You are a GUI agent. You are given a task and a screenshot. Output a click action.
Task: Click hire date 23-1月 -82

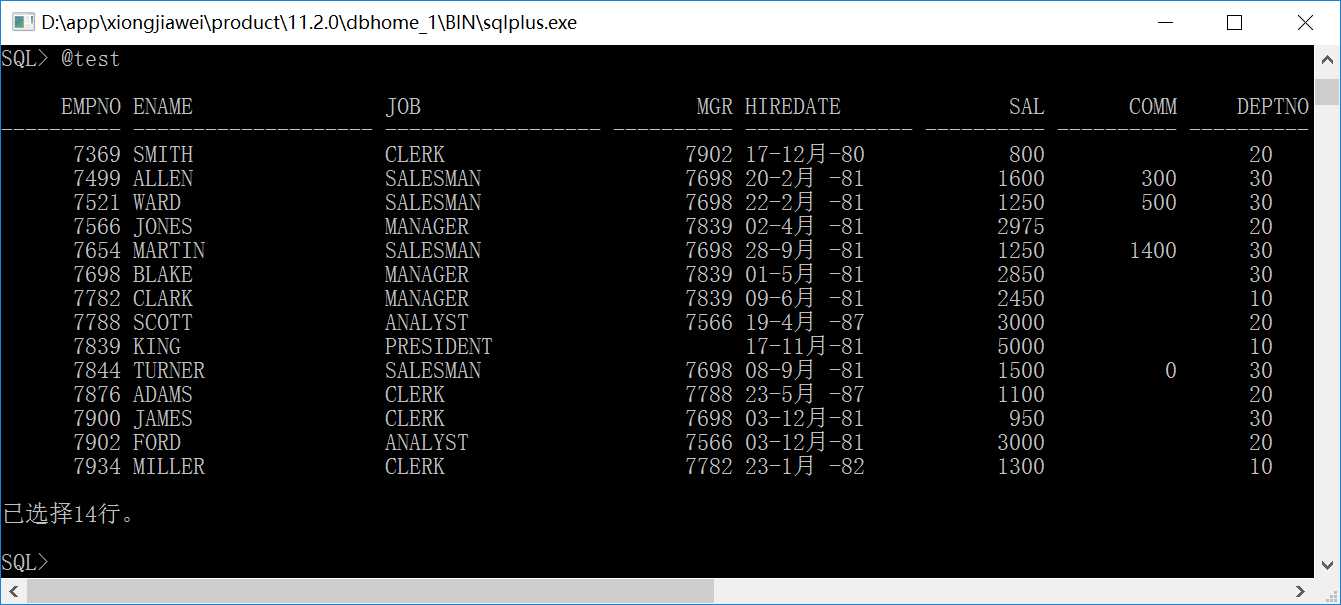pyautogui.click(x=805, y=467)
